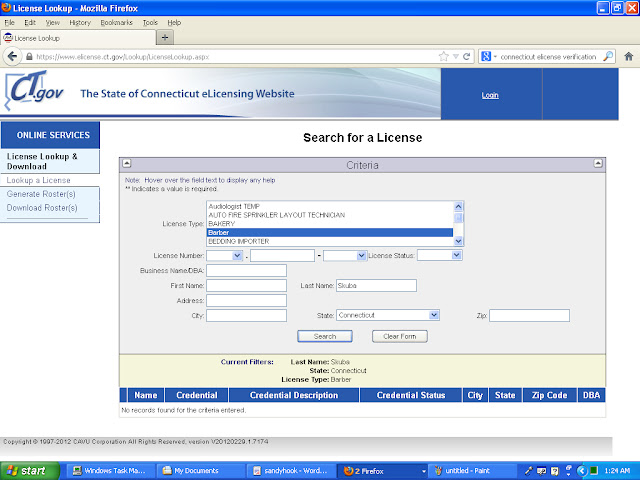Viewport: 640px width, 480px height.
Task: Click the Login link
Action: (490, 95)
